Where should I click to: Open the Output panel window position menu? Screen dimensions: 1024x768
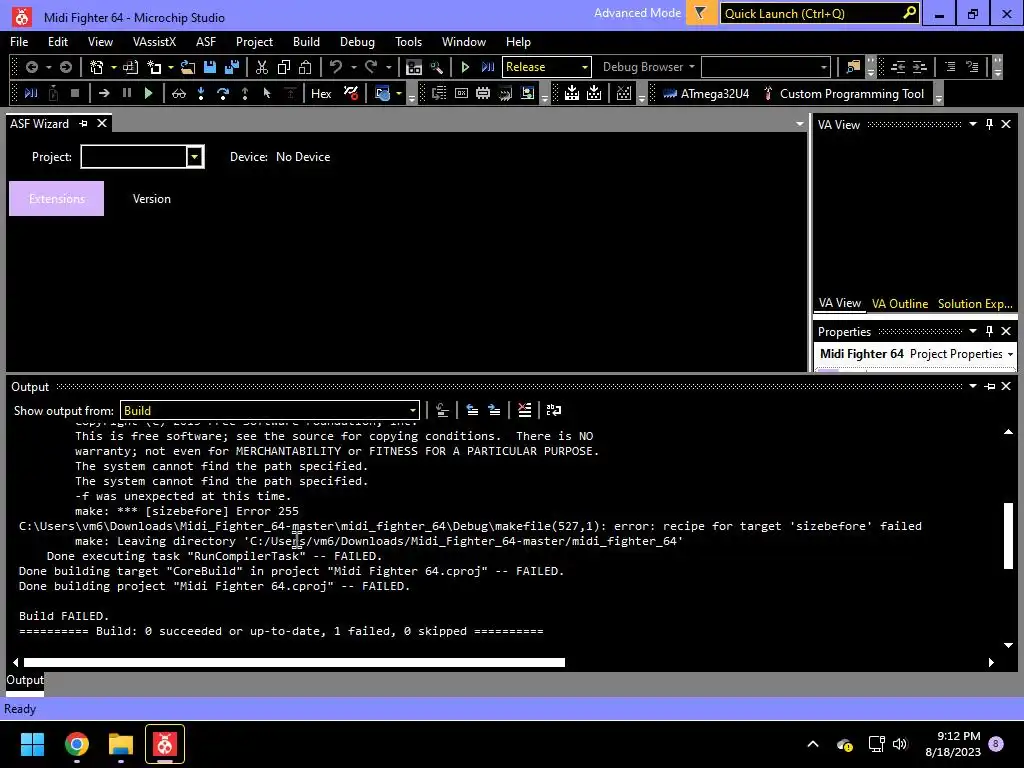[x=972, y=387]
